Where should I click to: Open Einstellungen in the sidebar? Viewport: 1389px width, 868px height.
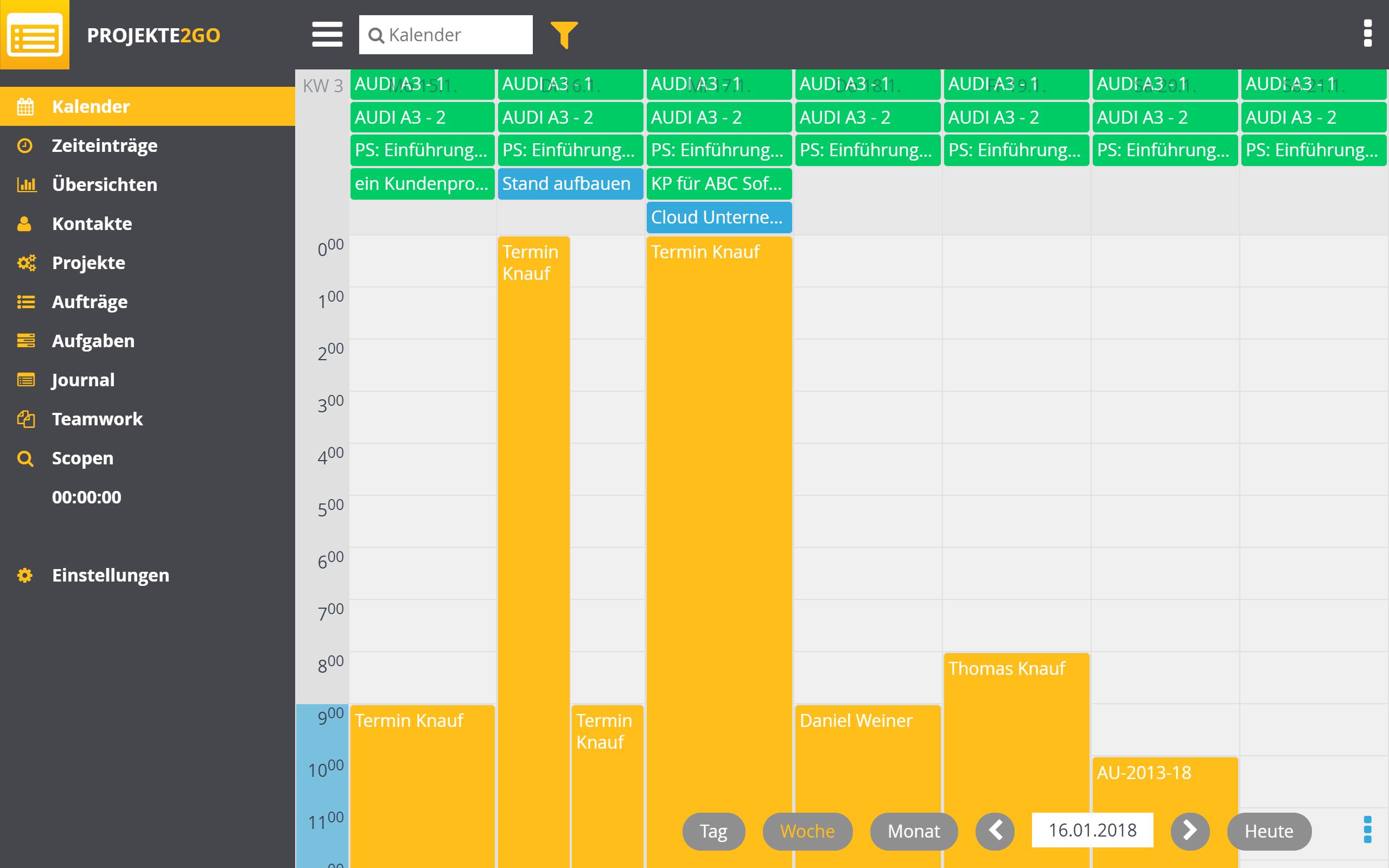point(148,575)
